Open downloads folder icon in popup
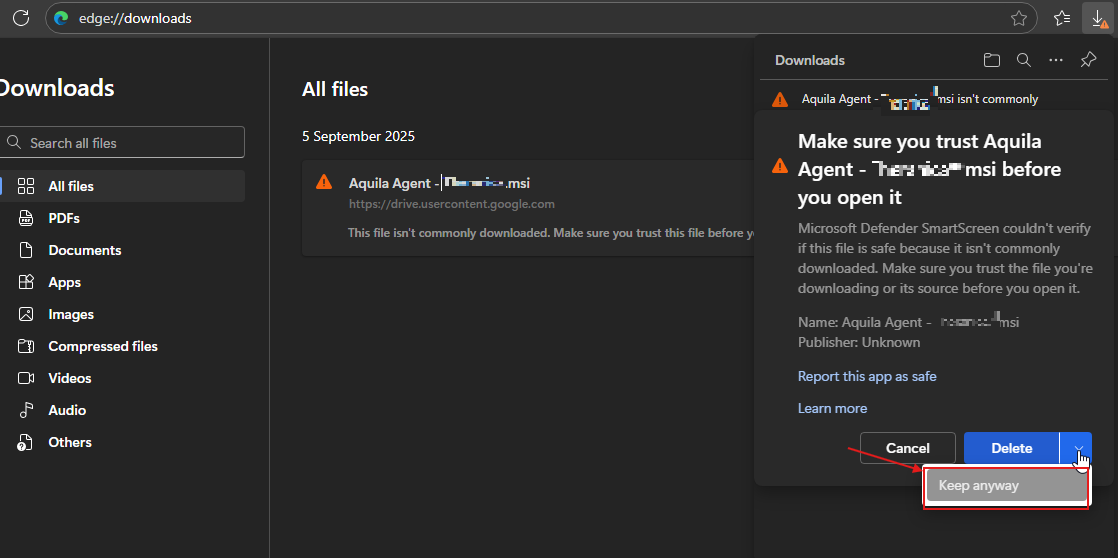The image size is (1118, 558). coord(991,60)
